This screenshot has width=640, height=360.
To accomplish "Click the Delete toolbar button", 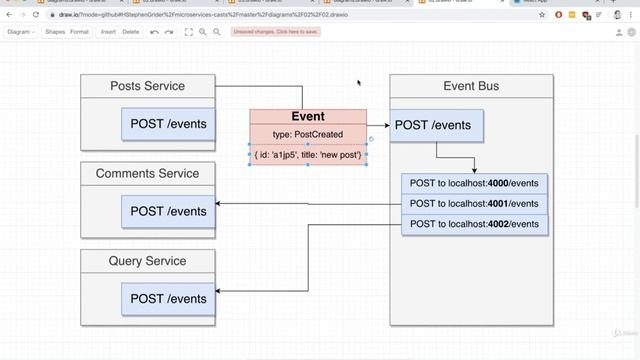I will 131,32.
